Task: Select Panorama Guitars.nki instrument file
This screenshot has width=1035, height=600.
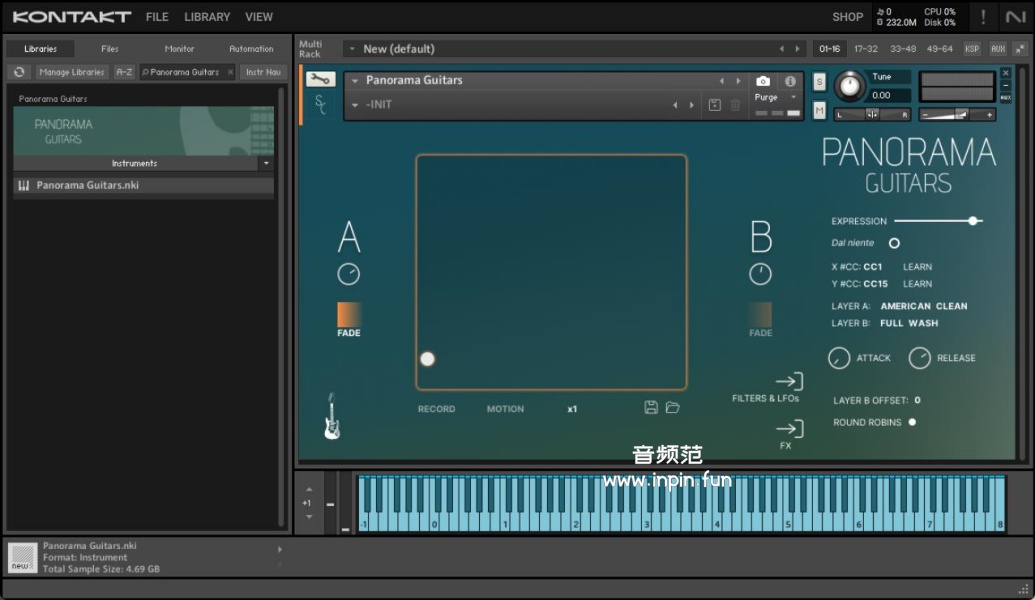Action: [87, 185]
